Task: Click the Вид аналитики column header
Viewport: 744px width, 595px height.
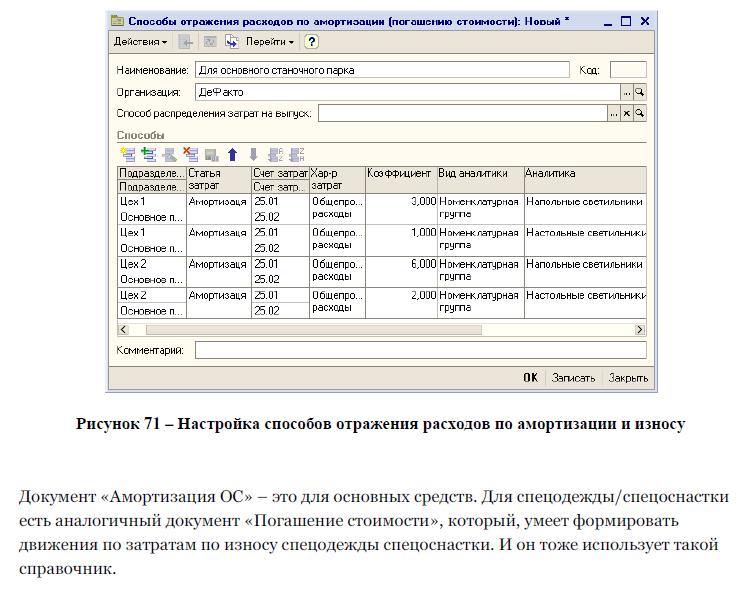Action: 481,179
